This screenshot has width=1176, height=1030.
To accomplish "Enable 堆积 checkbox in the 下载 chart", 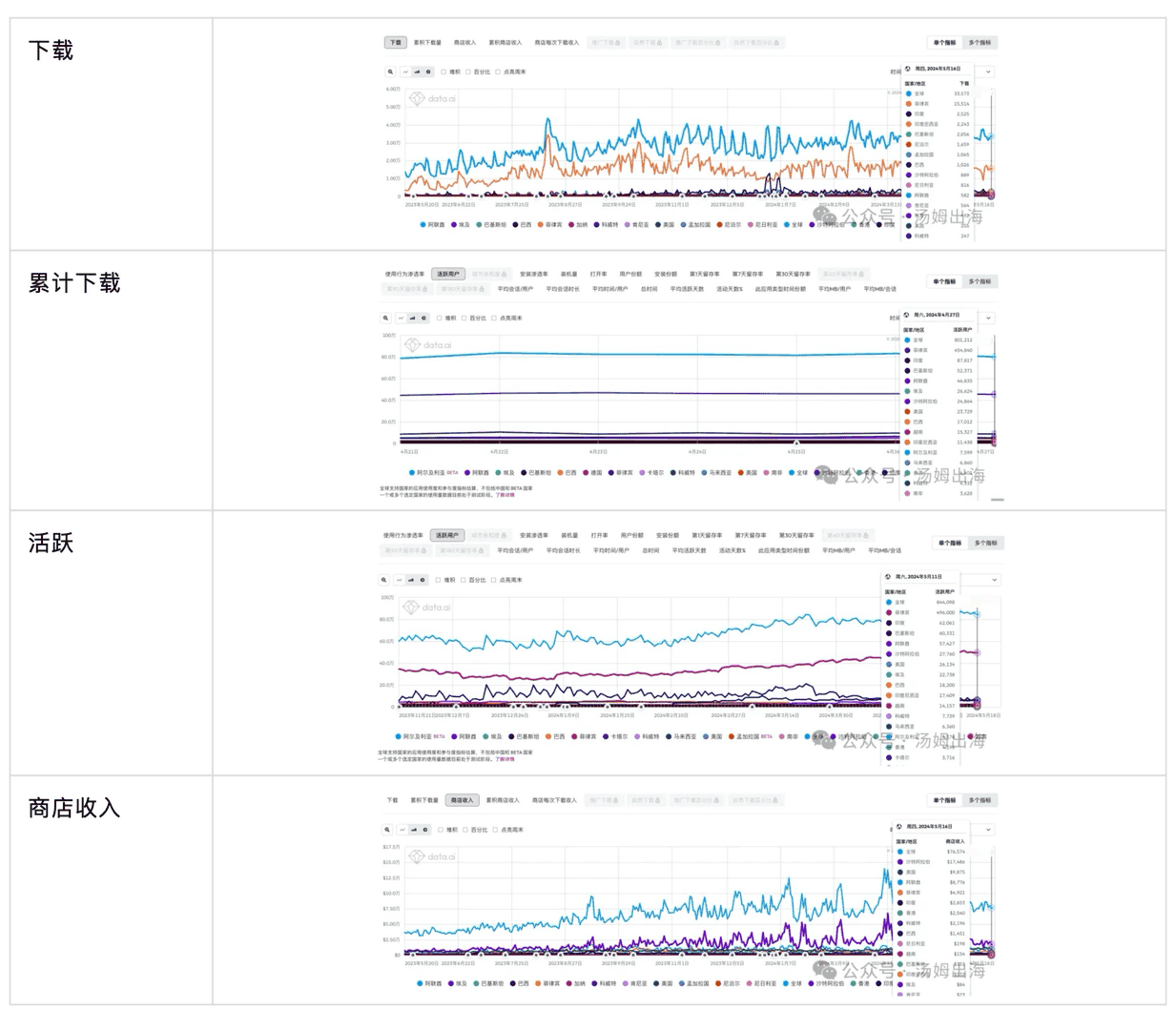I will [444, 72].
